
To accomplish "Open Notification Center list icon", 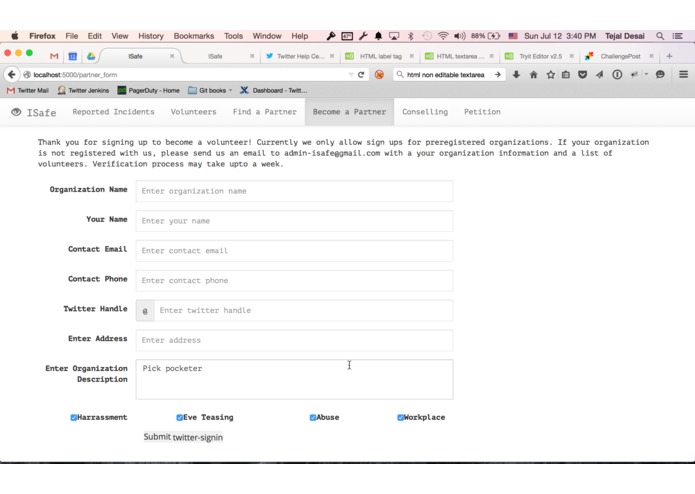I will tap(677, 36).
